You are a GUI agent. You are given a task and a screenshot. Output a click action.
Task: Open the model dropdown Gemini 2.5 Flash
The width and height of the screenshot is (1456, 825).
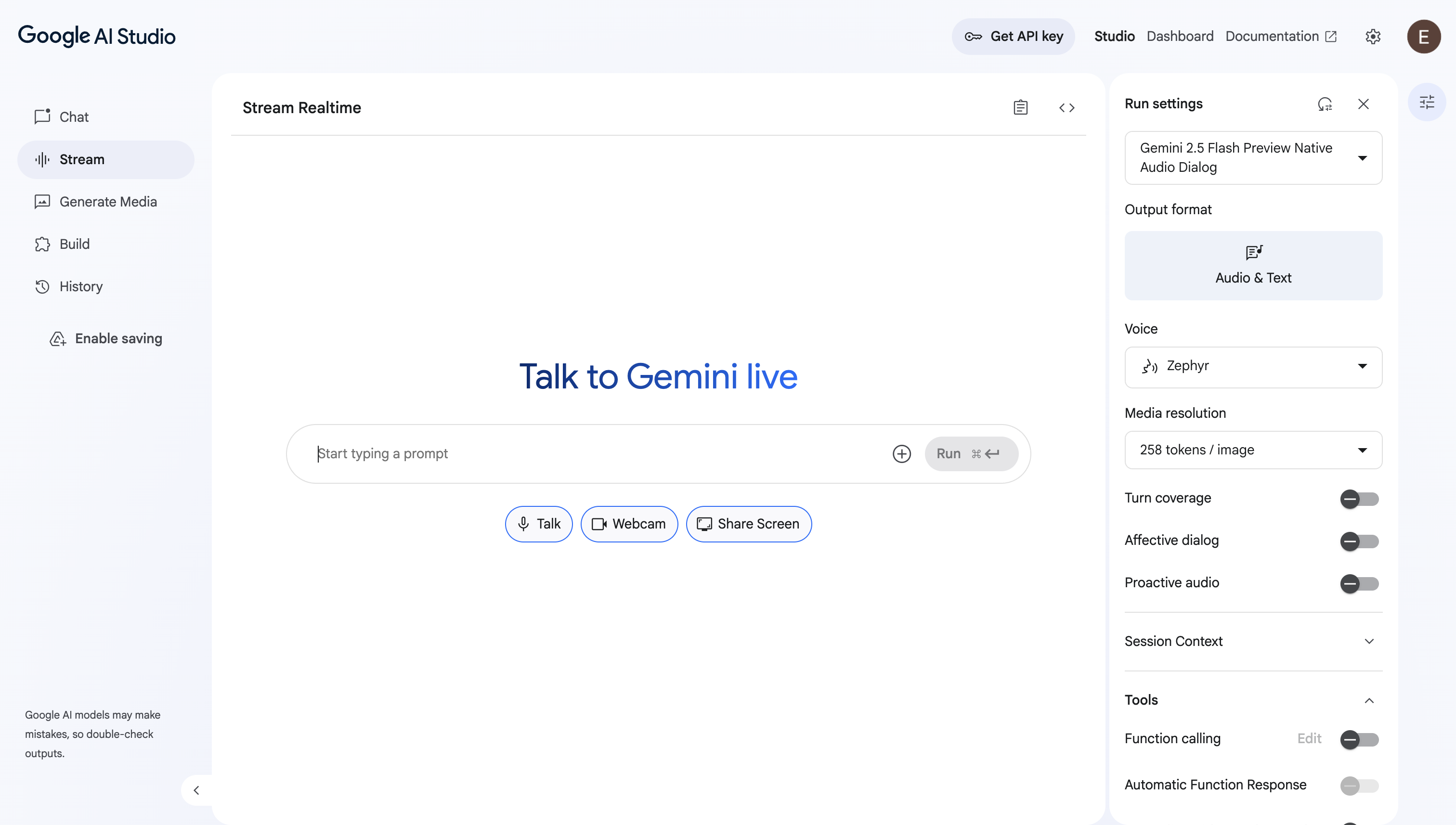pos(1253,157)
